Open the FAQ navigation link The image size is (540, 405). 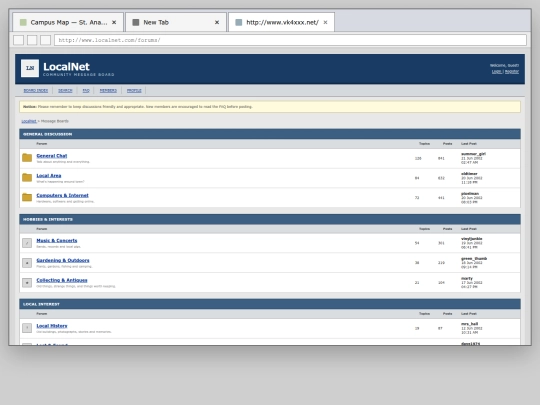pyautogui.click(x=86, y=91)
